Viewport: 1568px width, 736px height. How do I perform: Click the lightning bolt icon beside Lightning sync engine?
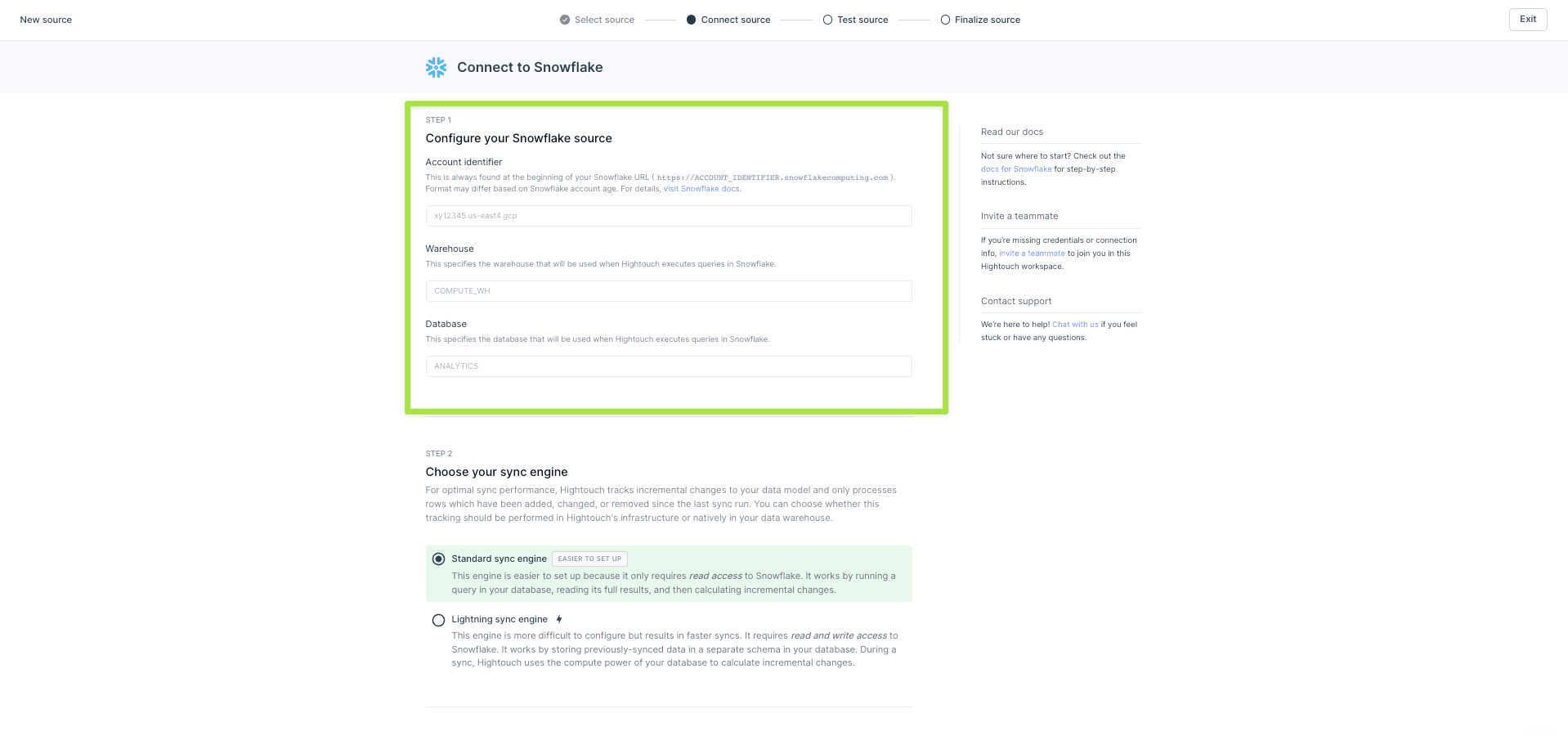tap(559, 619)
